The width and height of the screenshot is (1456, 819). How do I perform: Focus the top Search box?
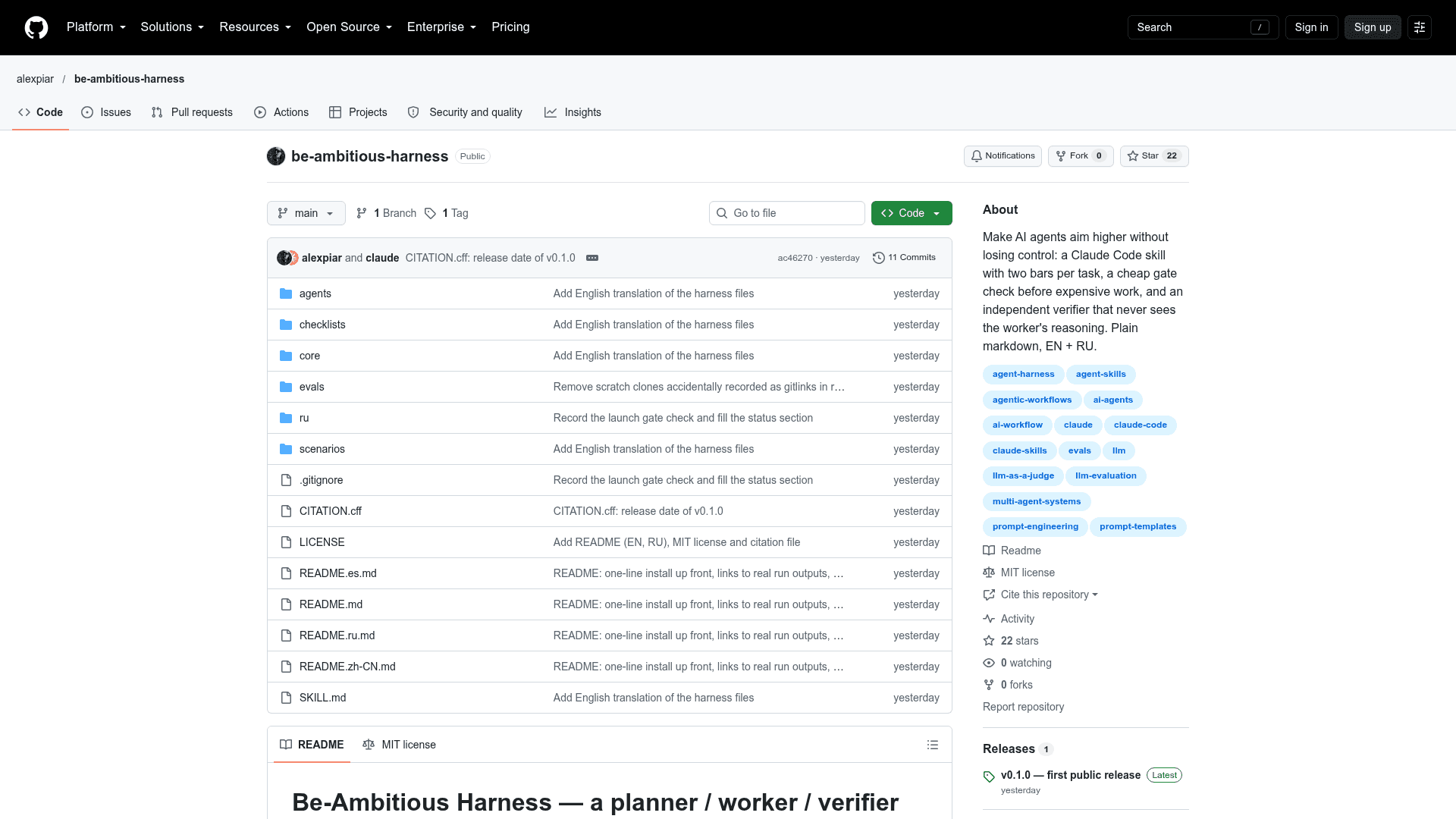pos(1203,27)
